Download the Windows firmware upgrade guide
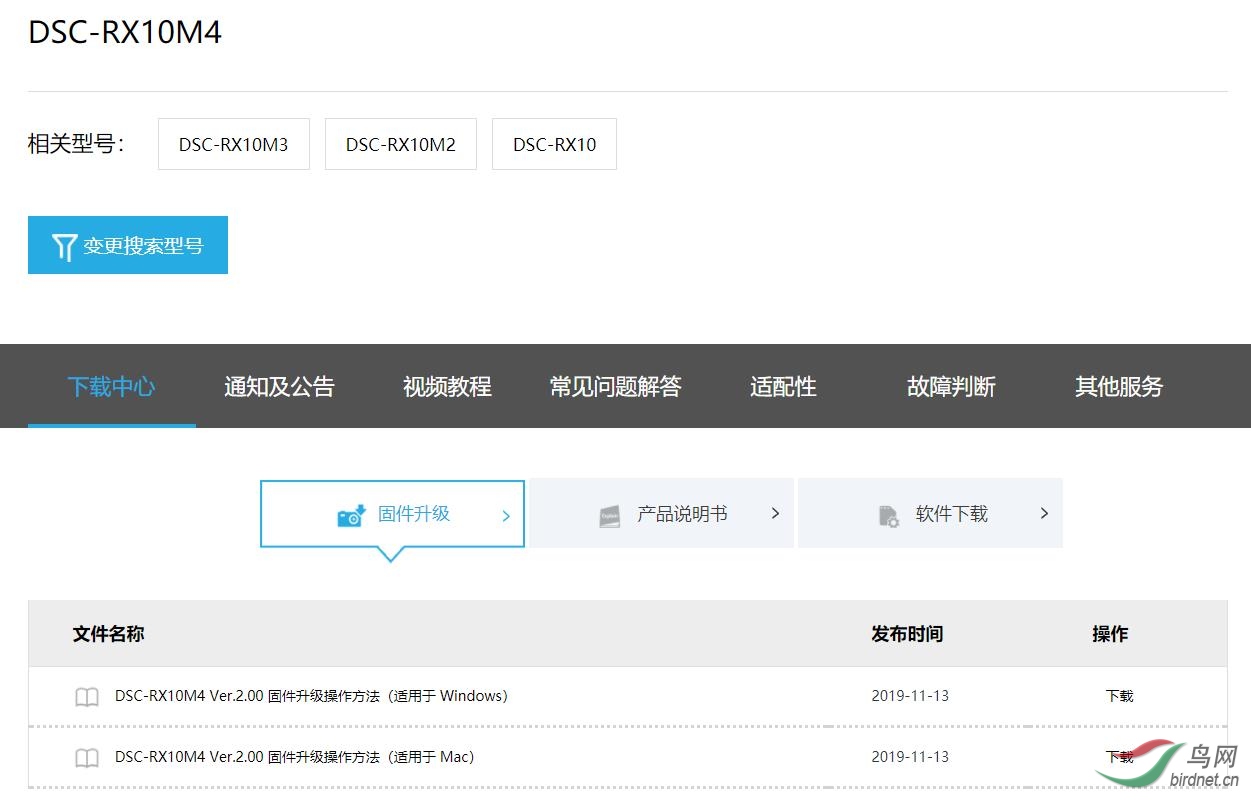 (x=1119, y=696)
